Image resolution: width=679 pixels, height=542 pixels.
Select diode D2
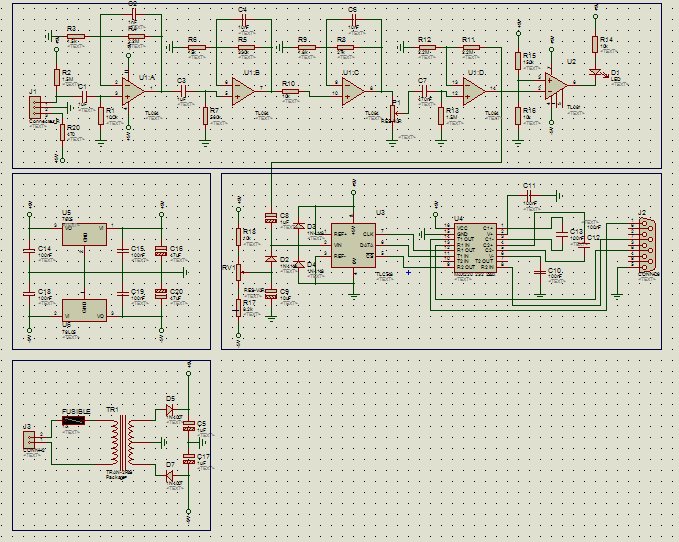[271, 259]
